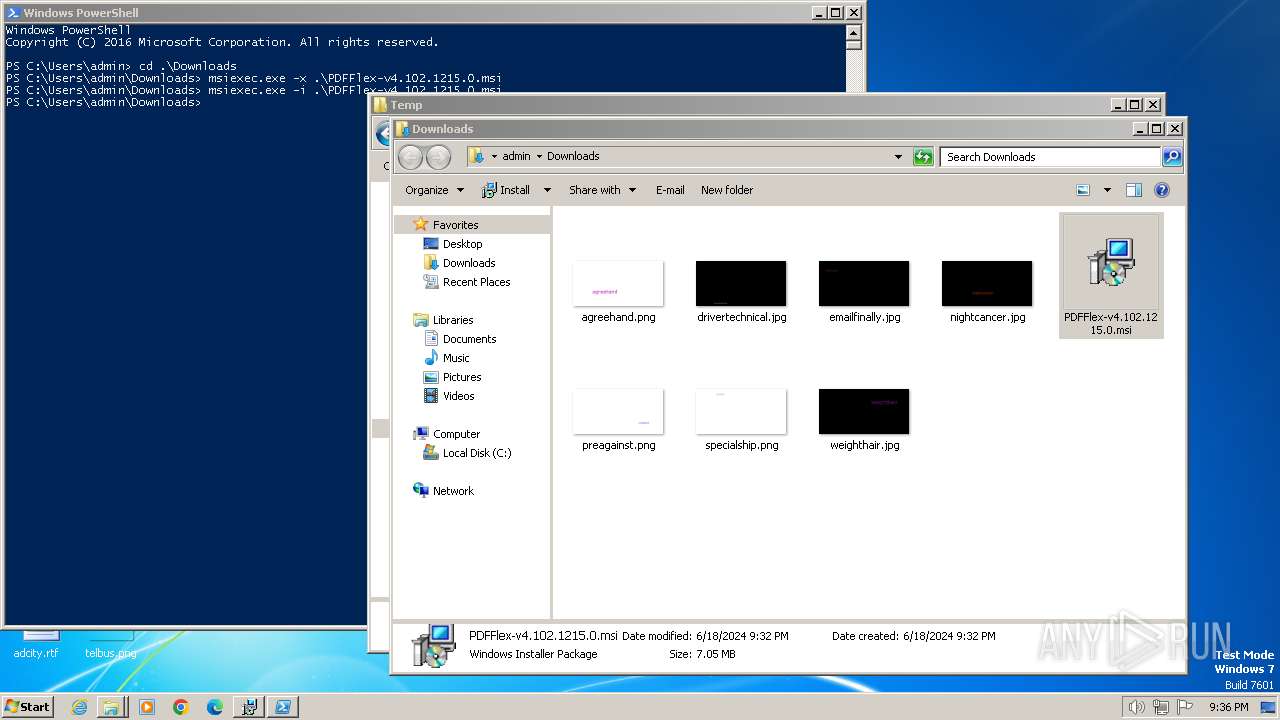Open the Organize menu
The image size is (1280, 720).
click(434, 190)
